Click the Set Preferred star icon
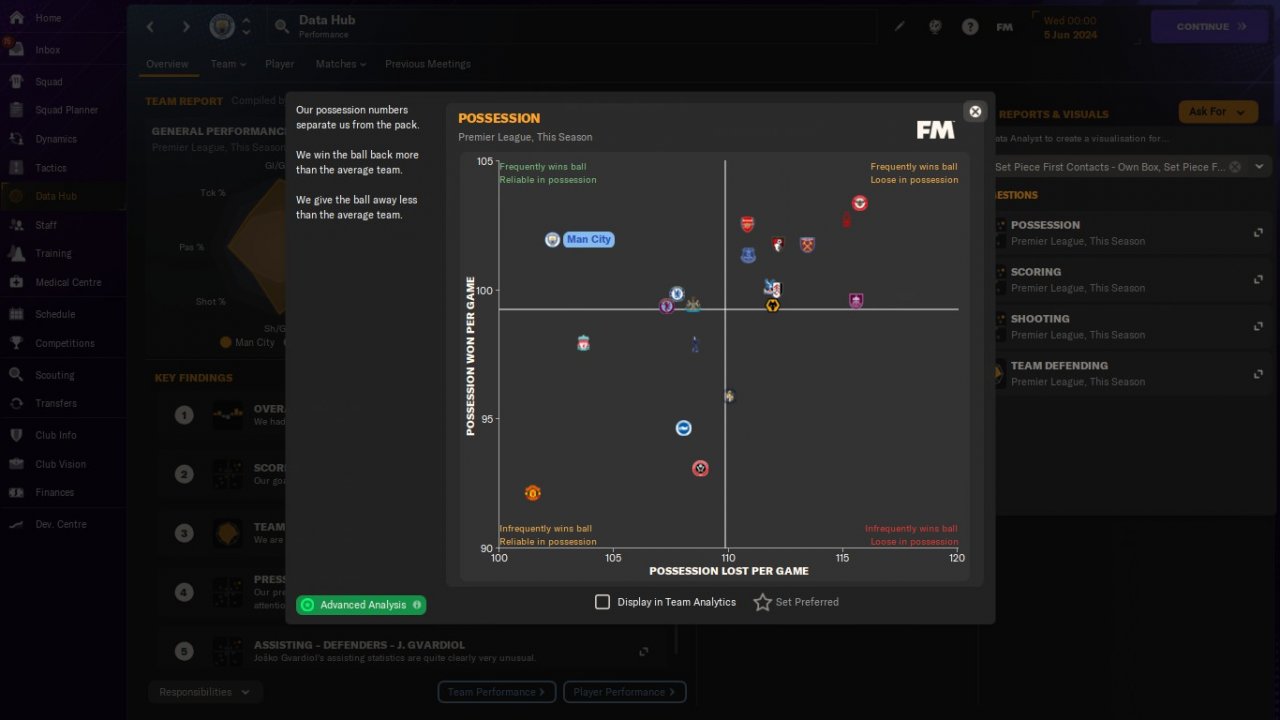The height and width of the screenshot is (720, 1280). point(763,602)
